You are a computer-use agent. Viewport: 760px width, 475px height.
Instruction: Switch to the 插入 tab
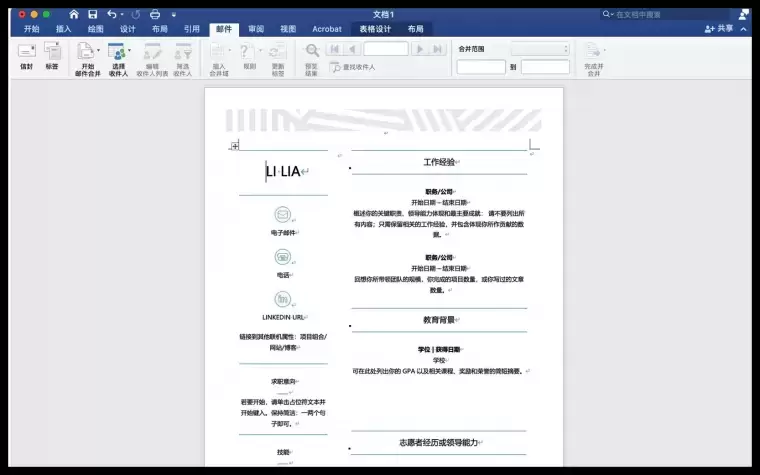(x=63, y=29)
